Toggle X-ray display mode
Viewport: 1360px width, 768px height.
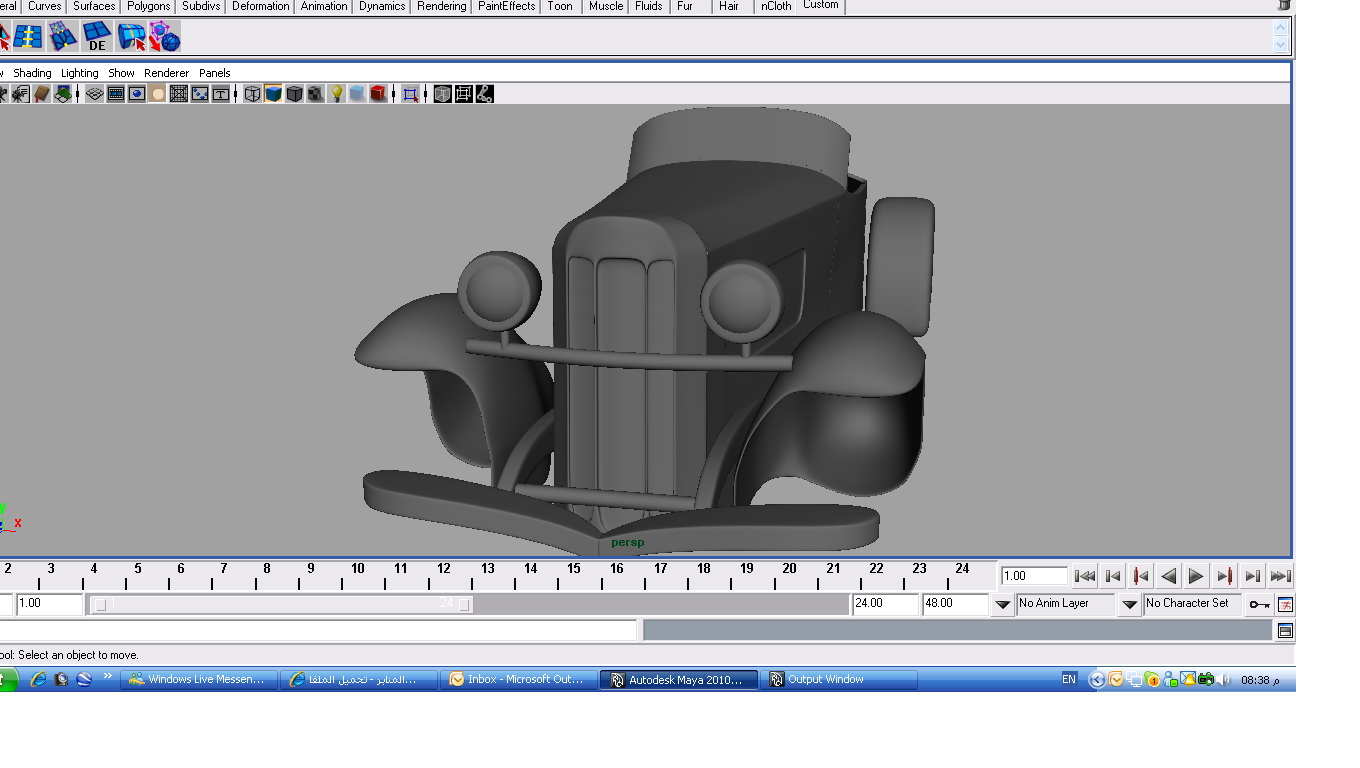pos(442,94)
